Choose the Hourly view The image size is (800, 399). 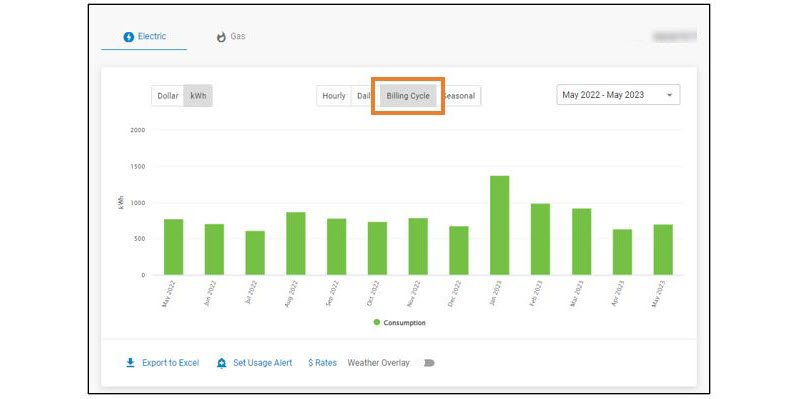pyautogui.click(x=334, y=96)
